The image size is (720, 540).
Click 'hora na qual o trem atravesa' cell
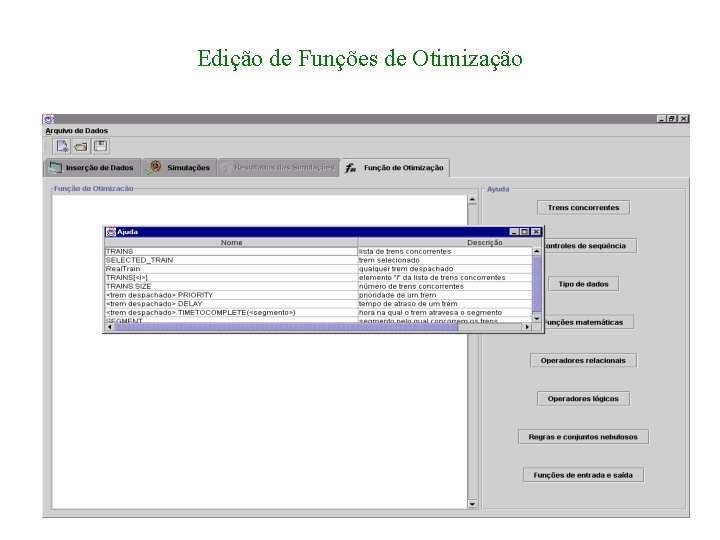tap(444, 312)
